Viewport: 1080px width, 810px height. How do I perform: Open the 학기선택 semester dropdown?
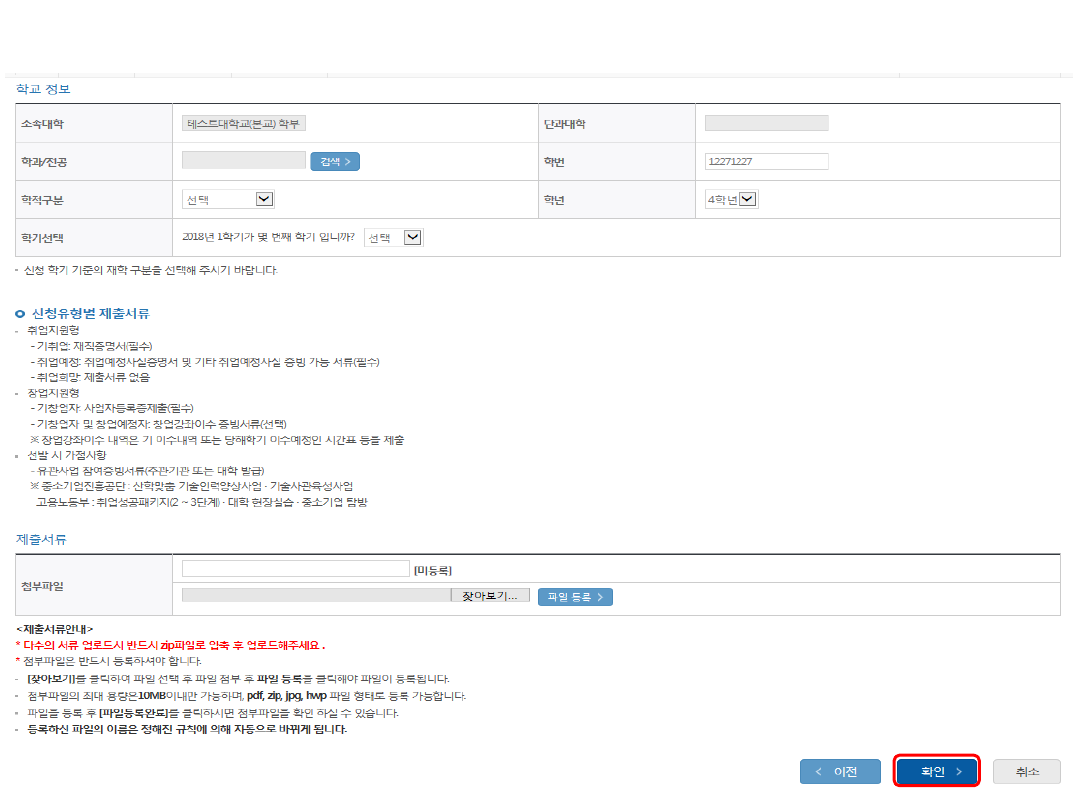pyautogui.click(x=394, y=238)
